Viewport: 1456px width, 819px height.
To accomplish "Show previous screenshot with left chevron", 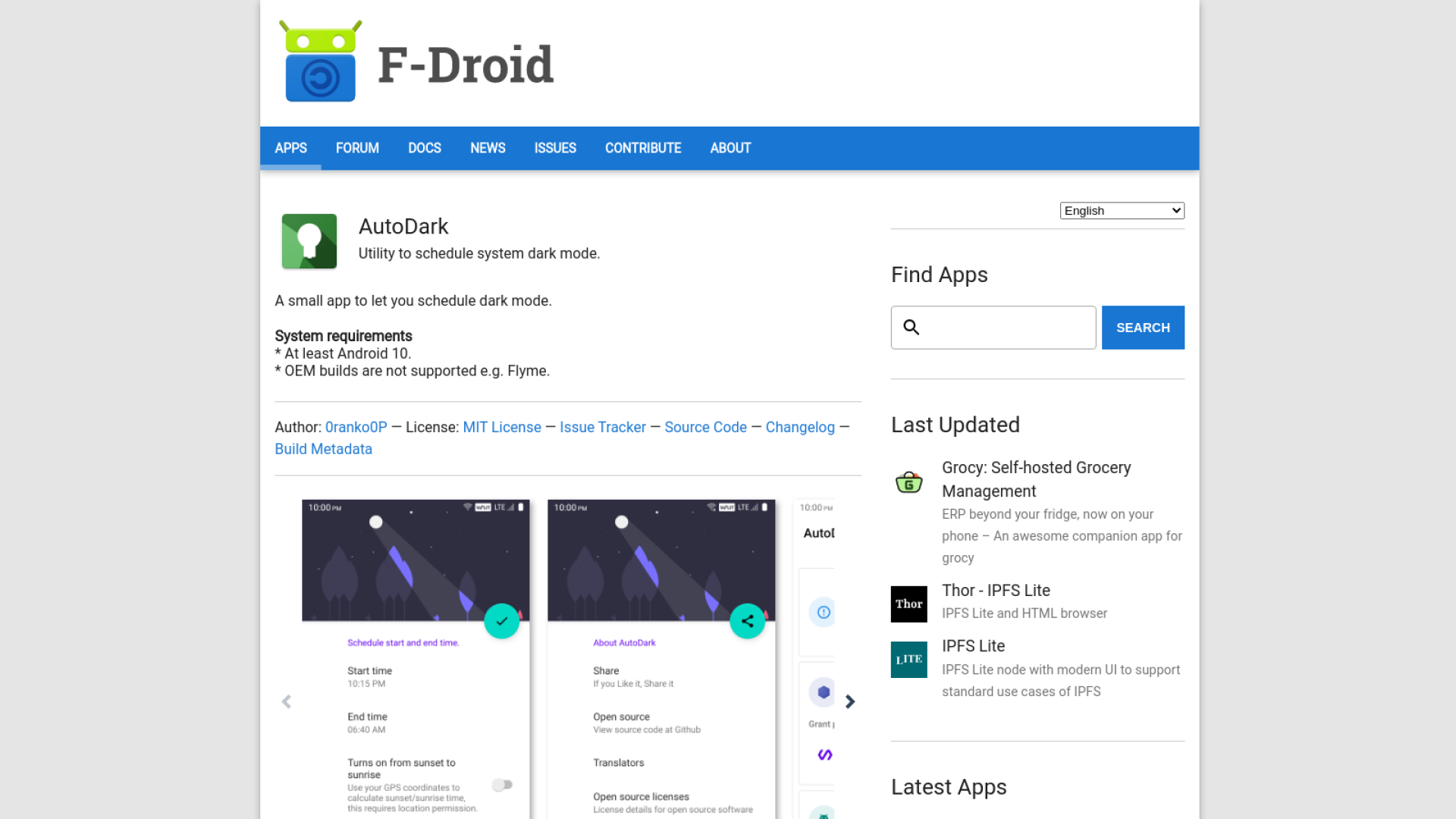I will [287, 701].
